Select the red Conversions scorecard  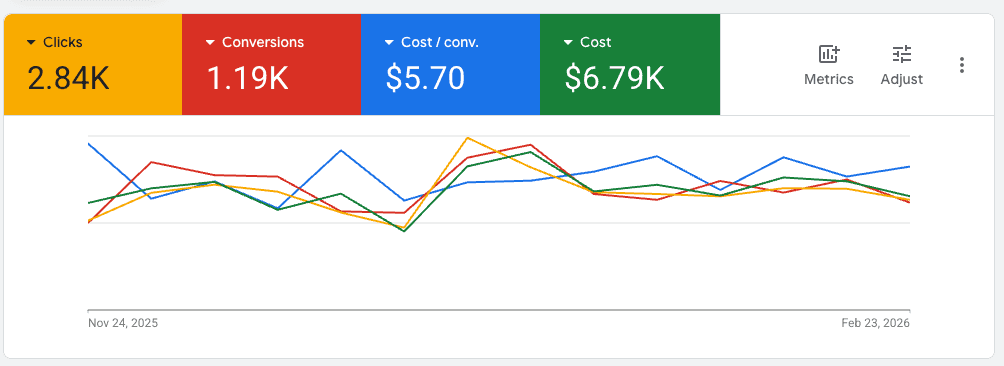pos(271,65)
